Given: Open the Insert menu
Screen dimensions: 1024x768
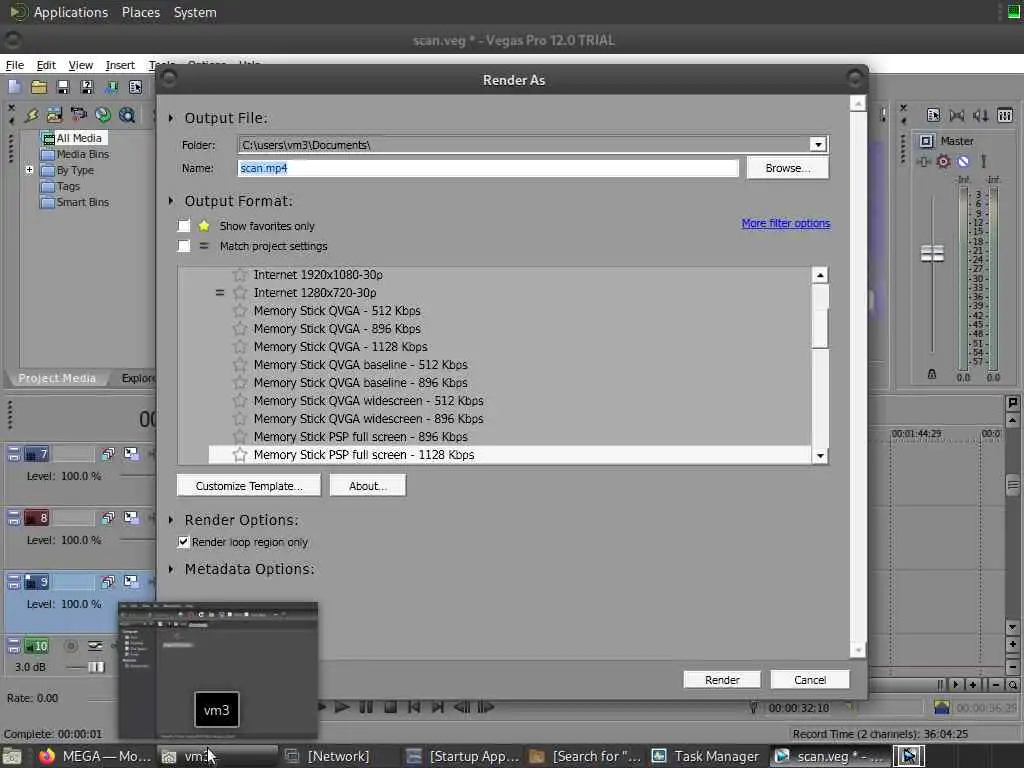Looking at the screenshot, I should 120,65.
